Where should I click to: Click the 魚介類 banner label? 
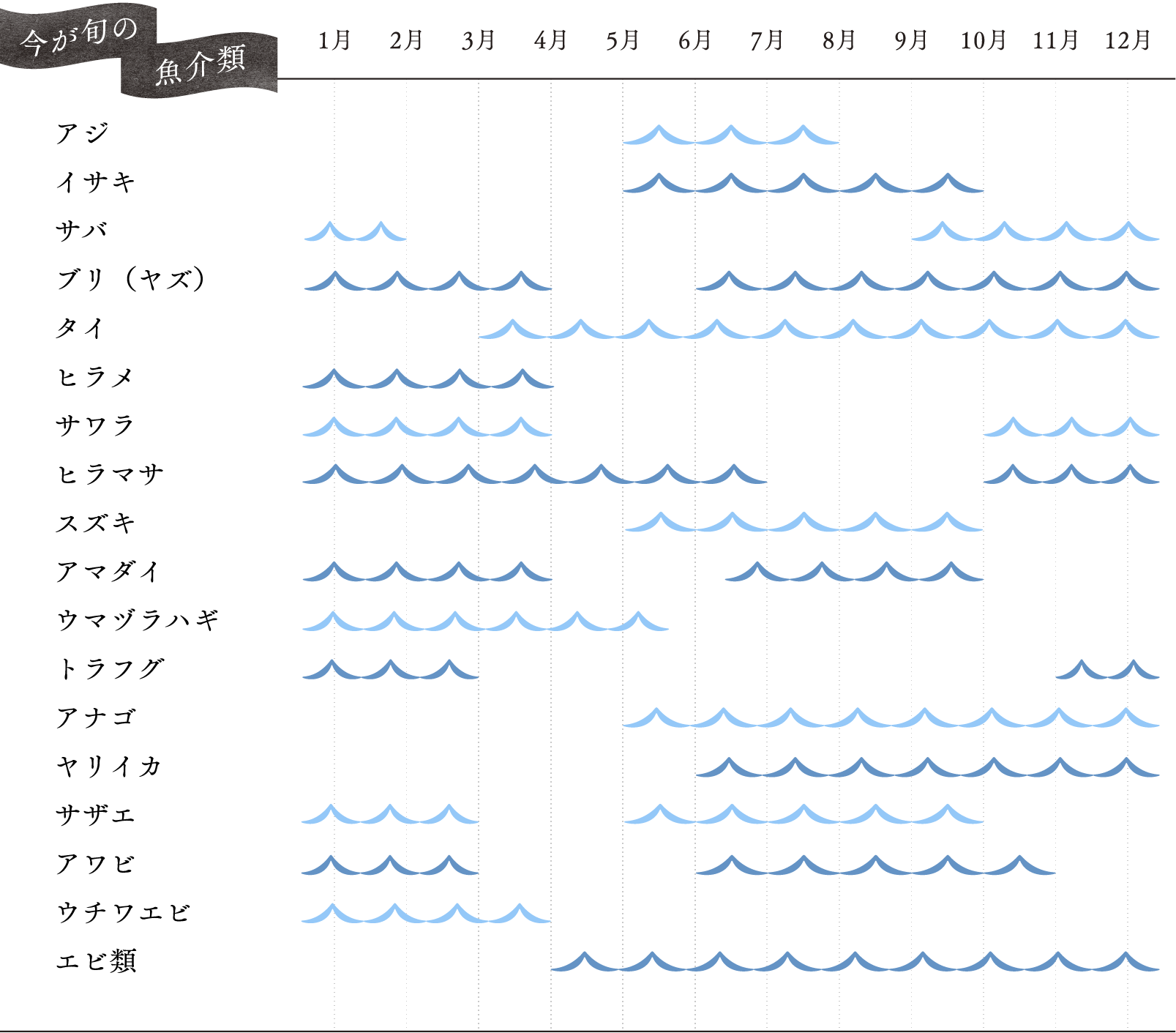[199, 66]
